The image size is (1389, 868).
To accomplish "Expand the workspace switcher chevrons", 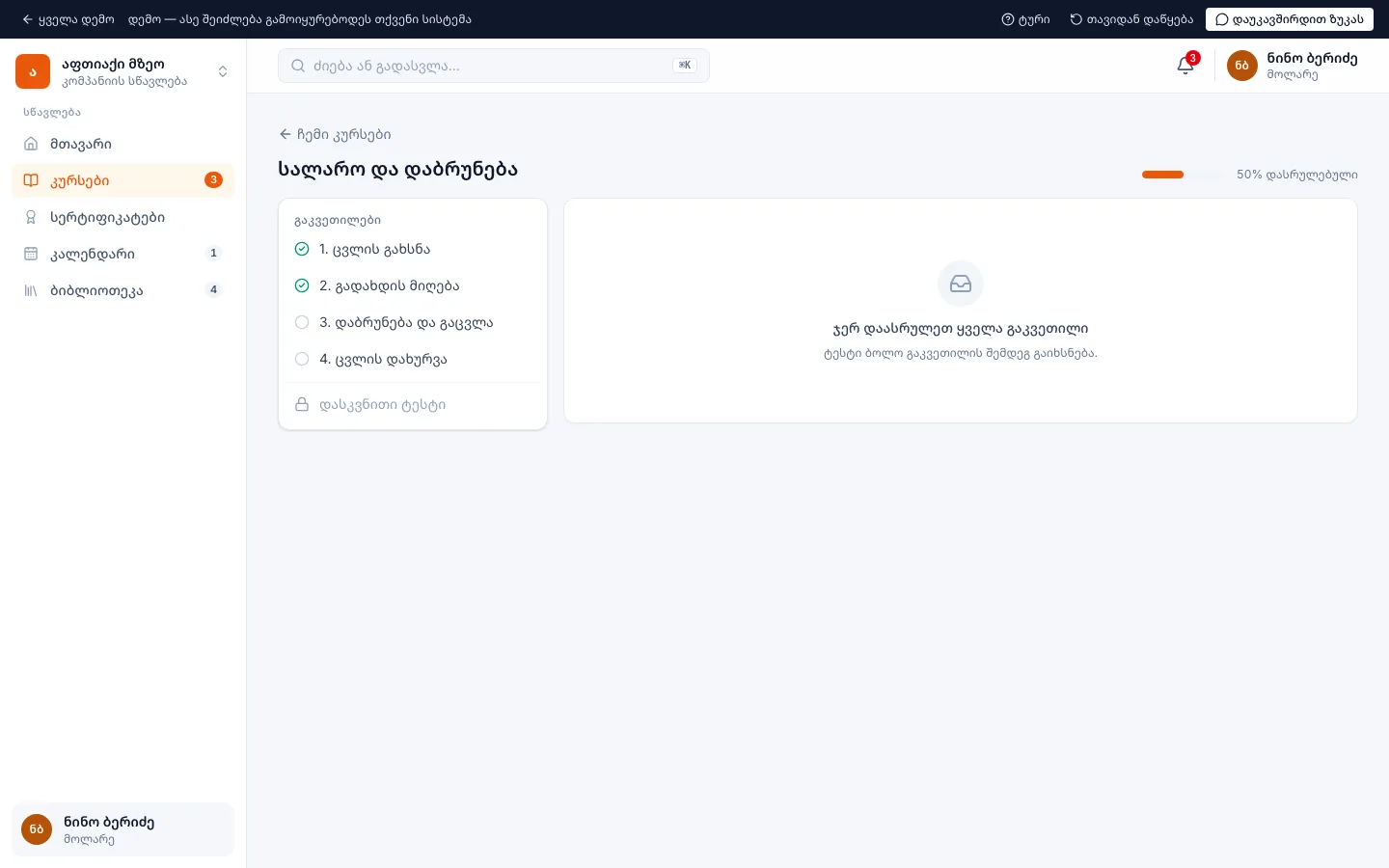I will point(223,71).
